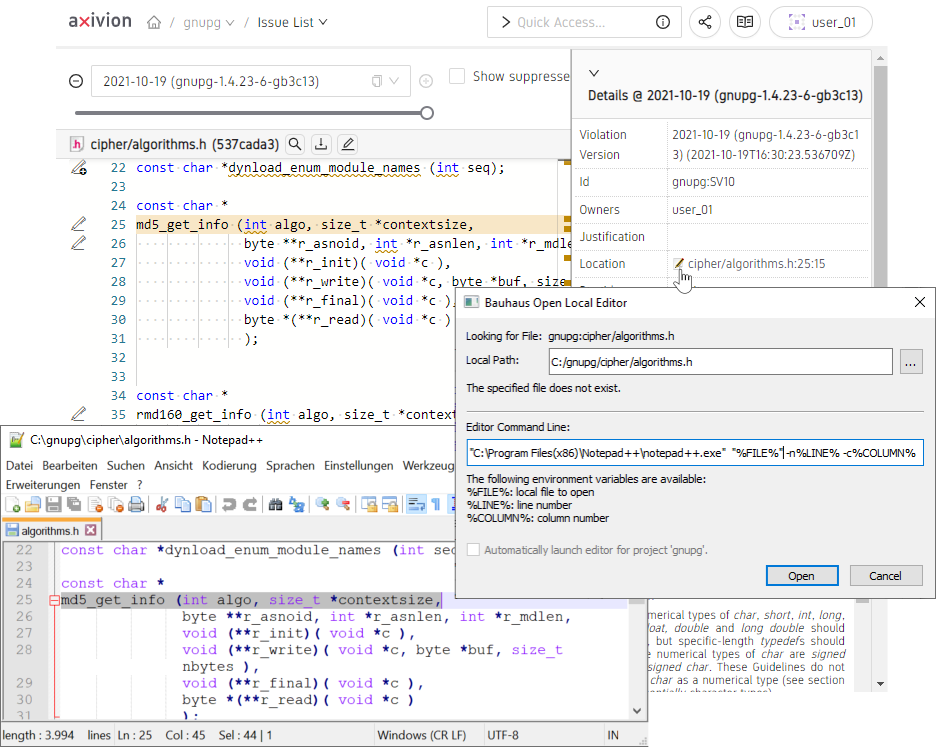Click the Save All icon in Notepad++ toolbar

[x=74, y=505]
